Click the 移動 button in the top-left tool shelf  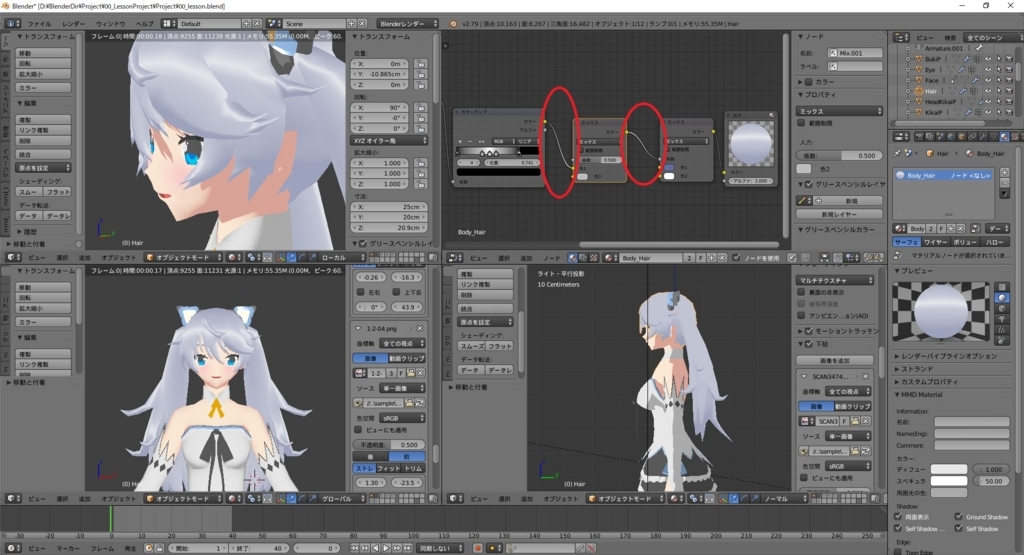click(43, 53)
